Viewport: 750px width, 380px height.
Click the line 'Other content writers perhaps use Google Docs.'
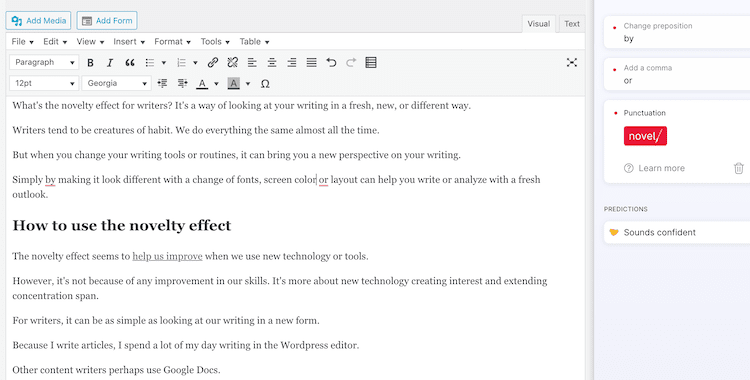(x=116, y=370)
